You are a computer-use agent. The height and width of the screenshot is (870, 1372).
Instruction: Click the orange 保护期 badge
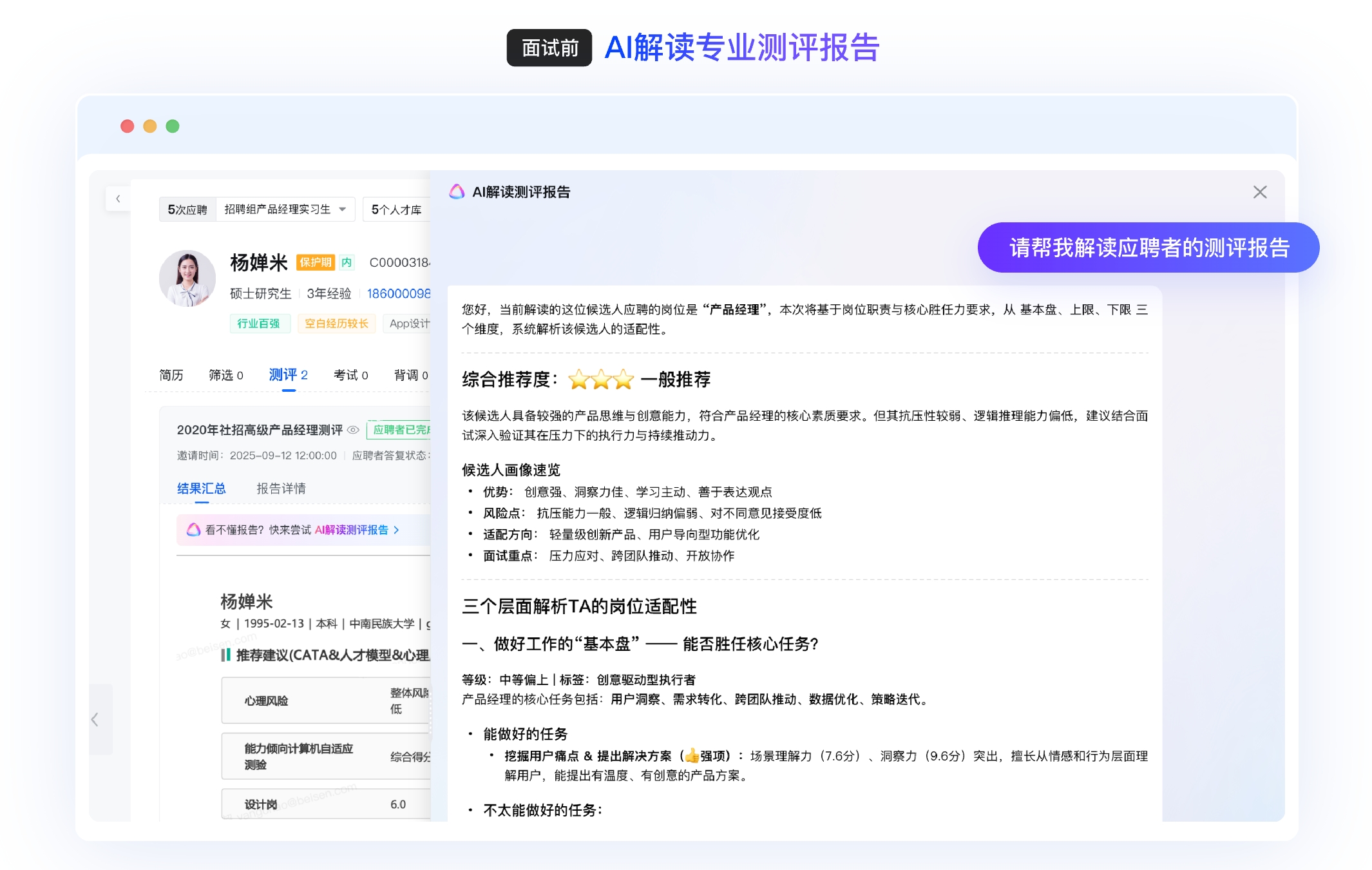(315, 262)
